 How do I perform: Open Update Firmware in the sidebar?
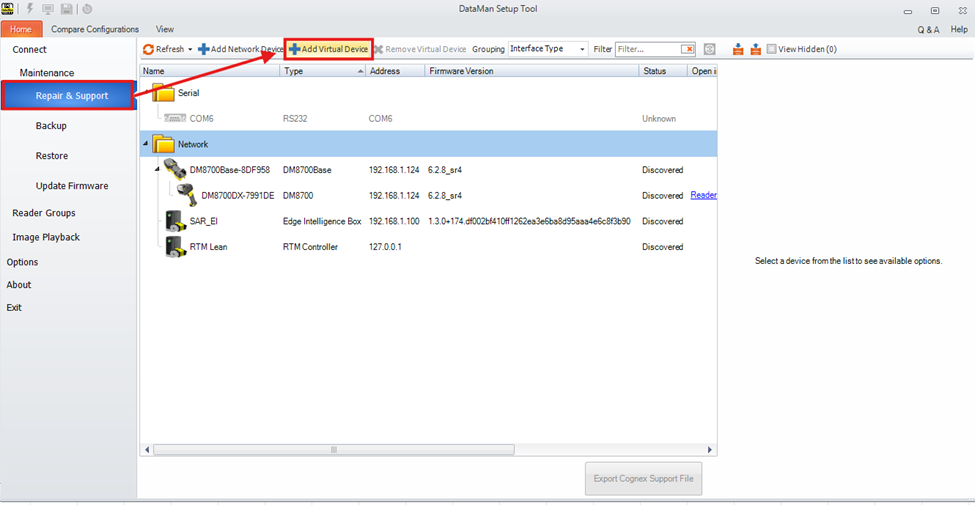[x=72, y=186]
